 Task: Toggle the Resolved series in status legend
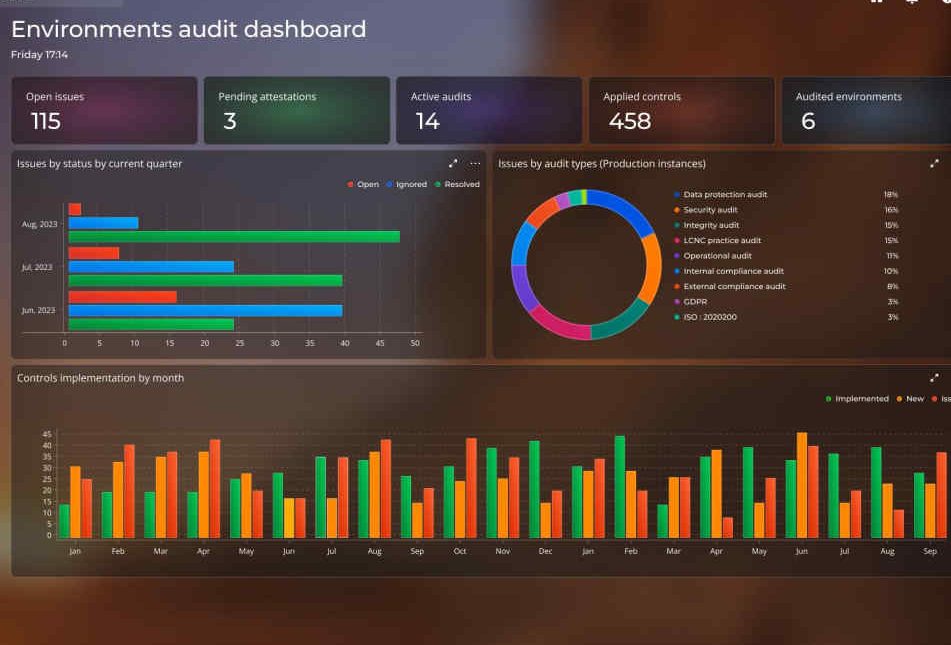coord(457,184)
